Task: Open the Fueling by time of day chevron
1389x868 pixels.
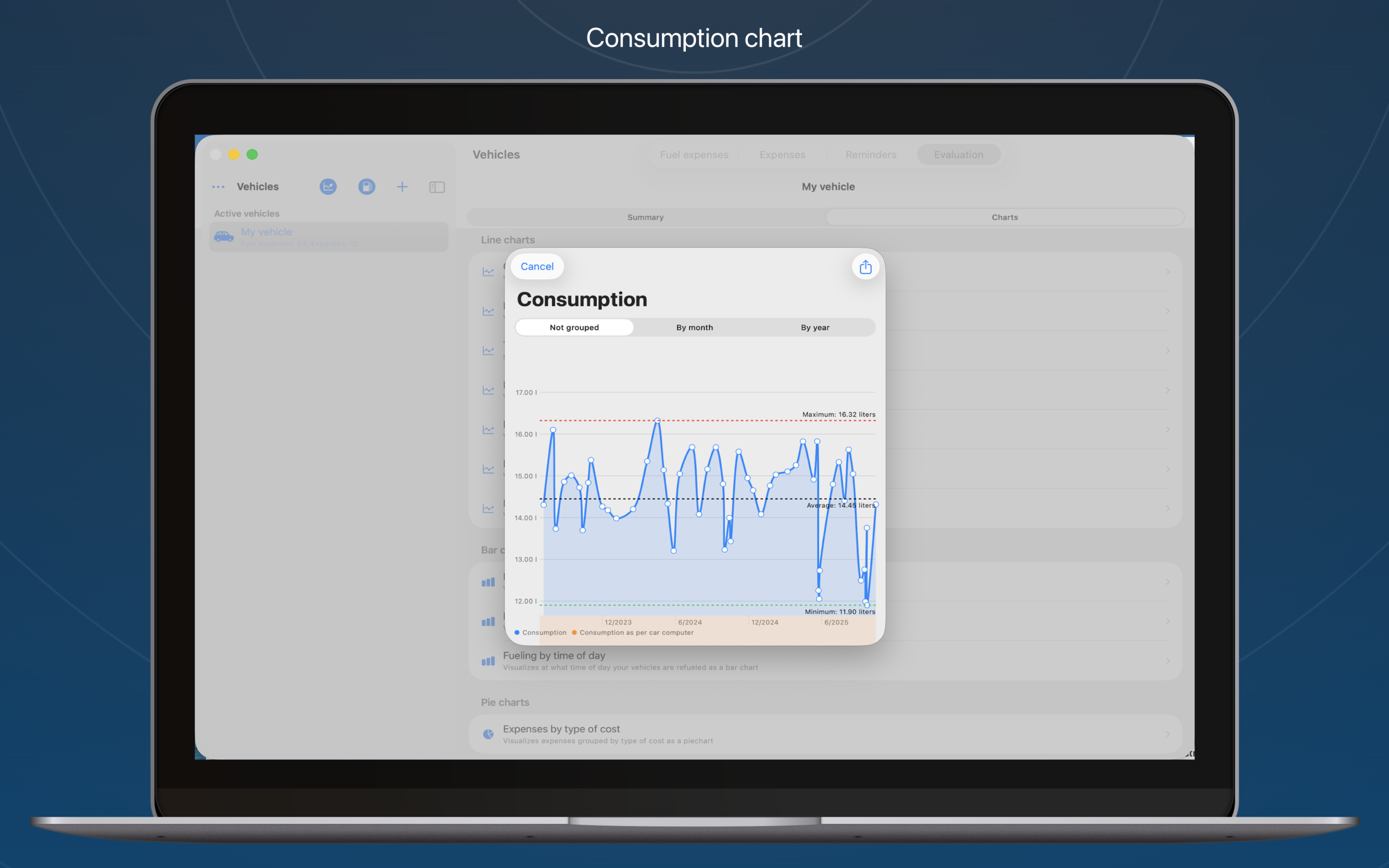Action: click(1168, 661)
